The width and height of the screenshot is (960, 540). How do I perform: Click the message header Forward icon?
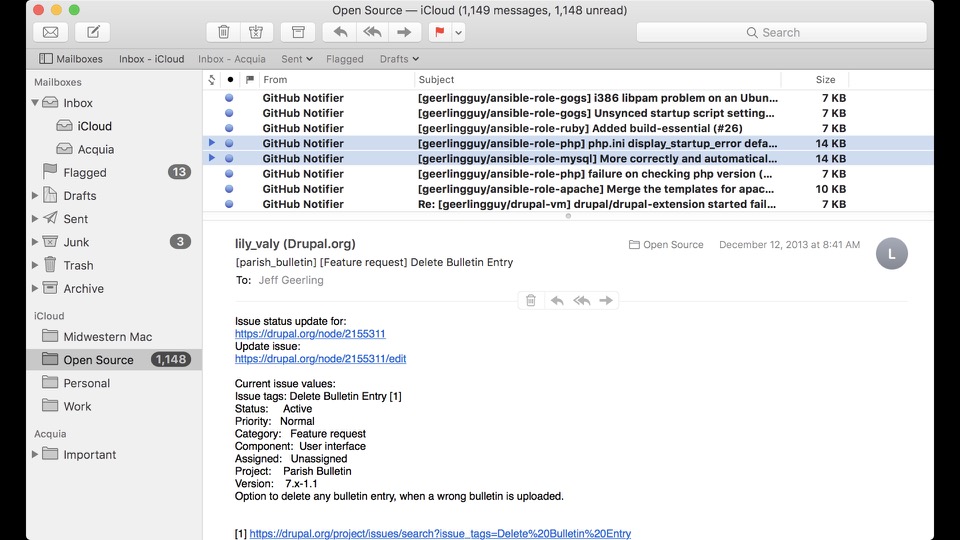click(x=606, y=300)
